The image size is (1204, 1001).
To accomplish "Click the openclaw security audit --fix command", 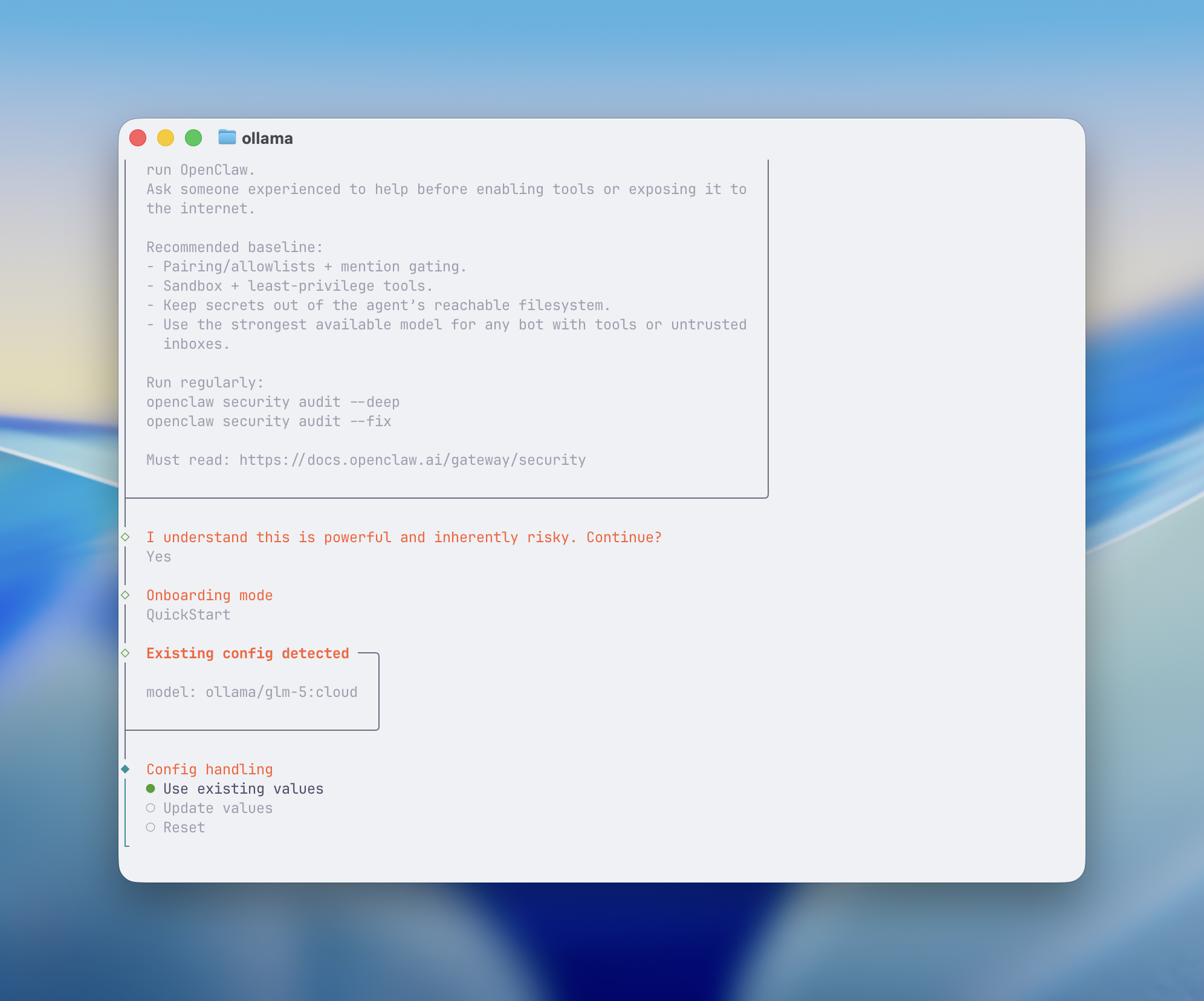I will [x=268, y=421].
